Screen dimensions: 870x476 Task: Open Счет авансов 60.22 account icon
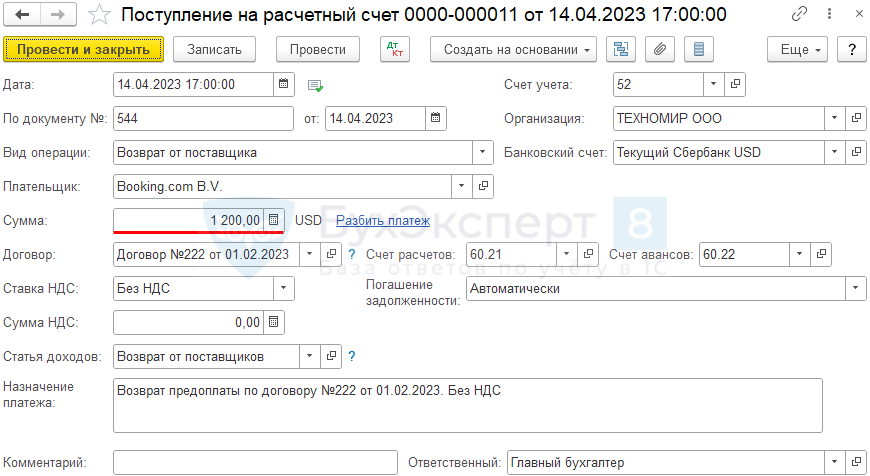821,254
